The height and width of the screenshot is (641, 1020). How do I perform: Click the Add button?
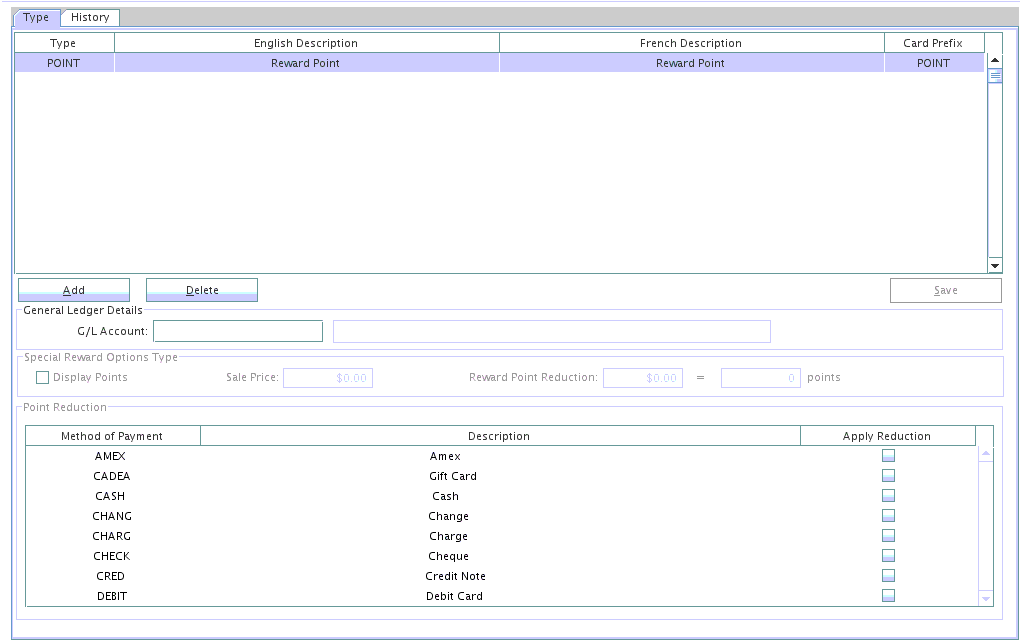tap(74, 290)
